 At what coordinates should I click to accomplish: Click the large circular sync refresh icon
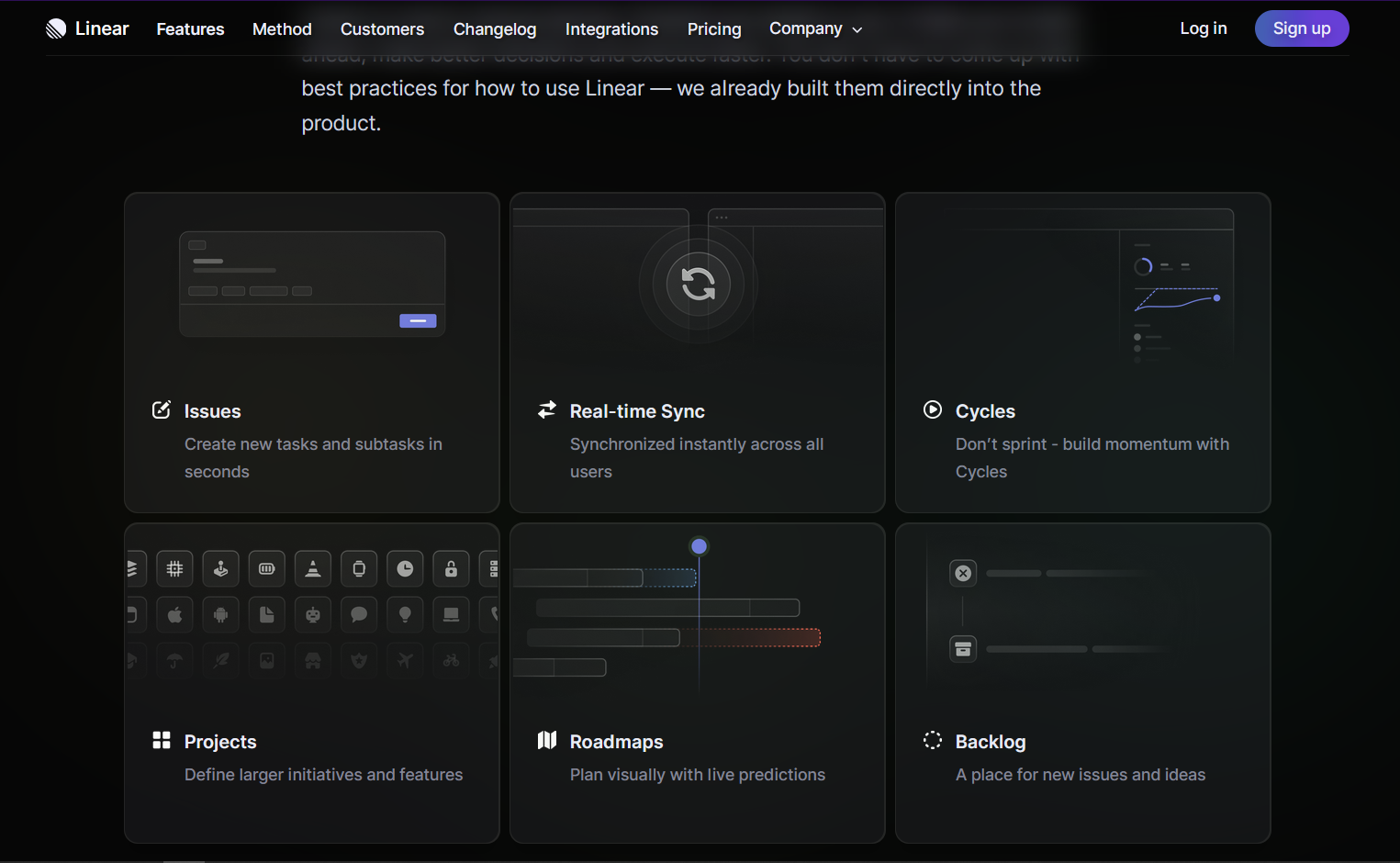(x=699, y=284)
